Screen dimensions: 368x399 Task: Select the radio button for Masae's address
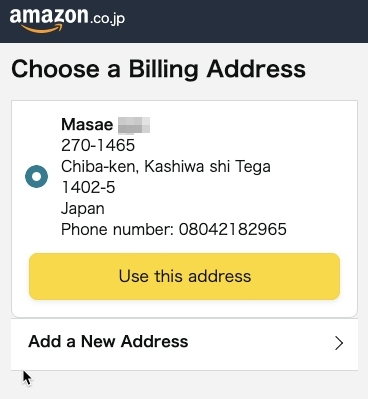(36, 176)
